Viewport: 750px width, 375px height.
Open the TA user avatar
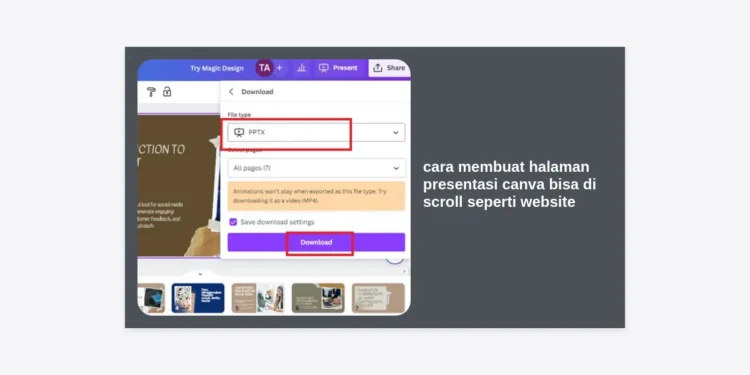pos(264,68)
